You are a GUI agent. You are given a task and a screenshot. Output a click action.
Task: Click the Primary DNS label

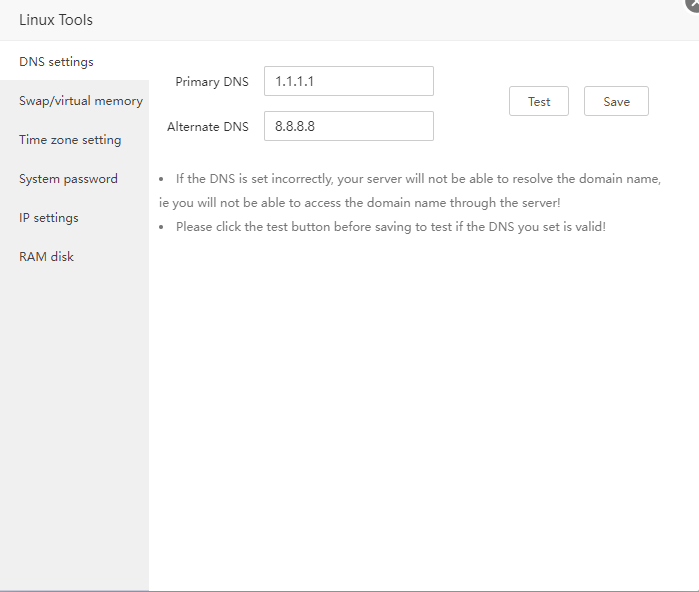click(211, 82)
